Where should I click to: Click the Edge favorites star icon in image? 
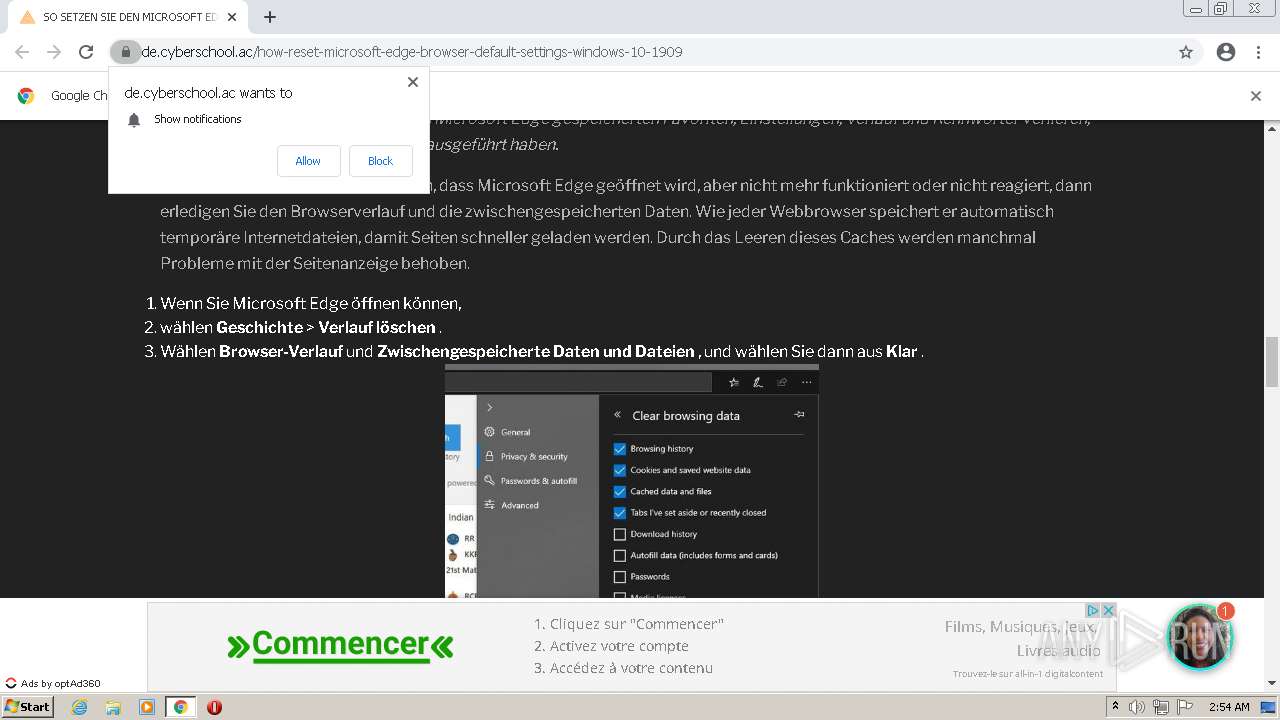[x=734, y=382]
